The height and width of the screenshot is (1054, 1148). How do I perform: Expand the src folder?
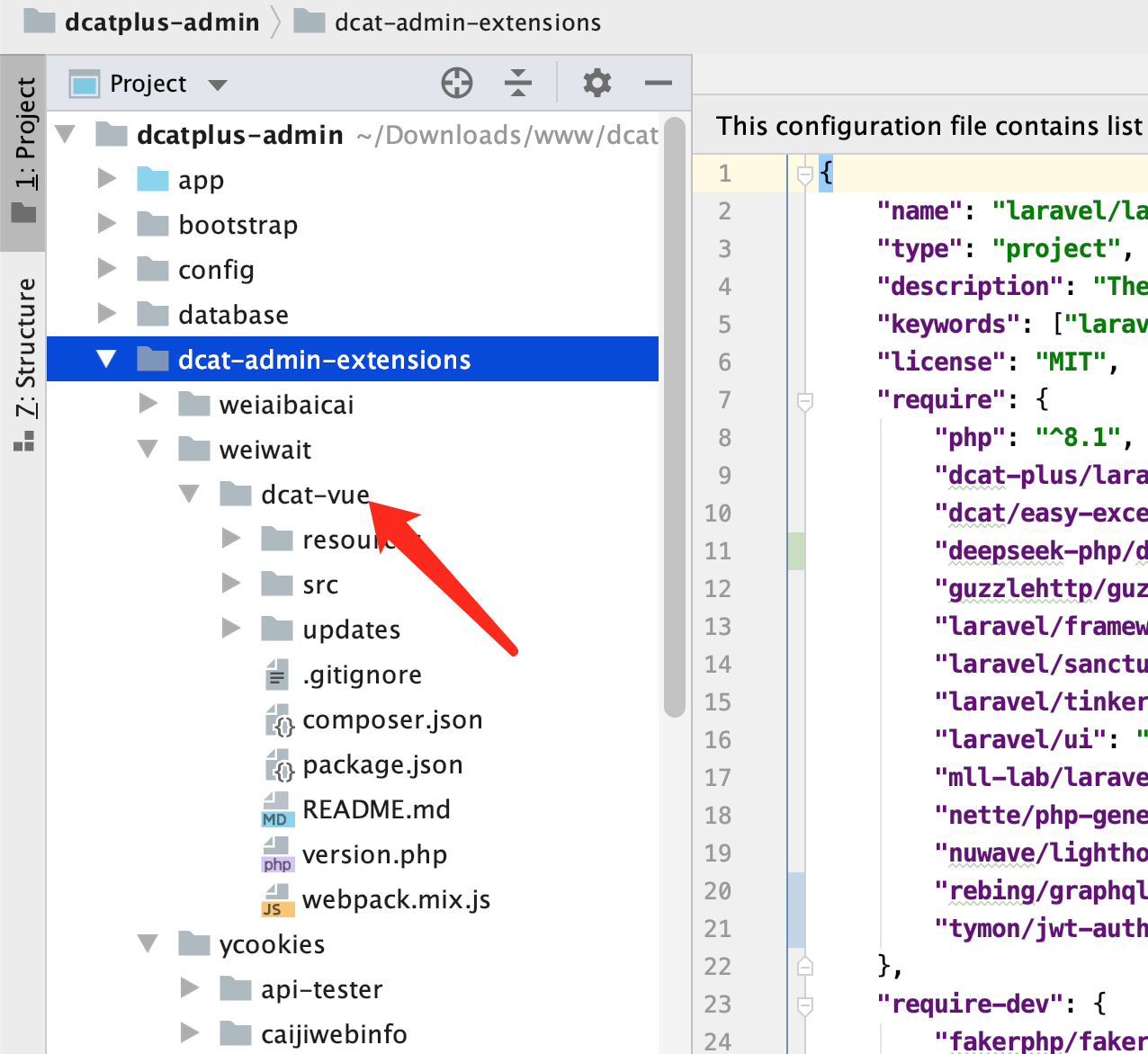(230, 583)
